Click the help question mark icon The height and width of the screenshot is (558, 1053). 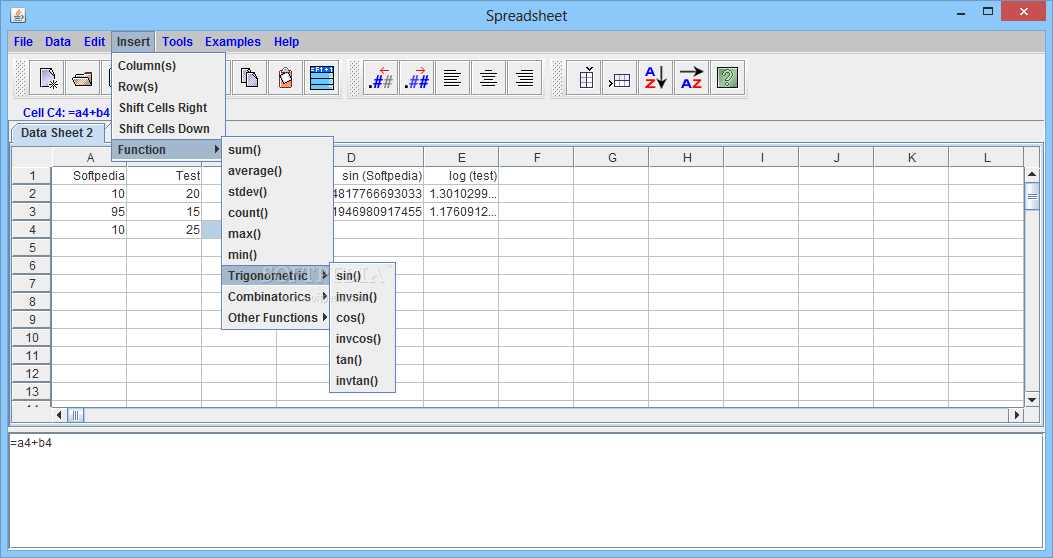coord(727,78)
